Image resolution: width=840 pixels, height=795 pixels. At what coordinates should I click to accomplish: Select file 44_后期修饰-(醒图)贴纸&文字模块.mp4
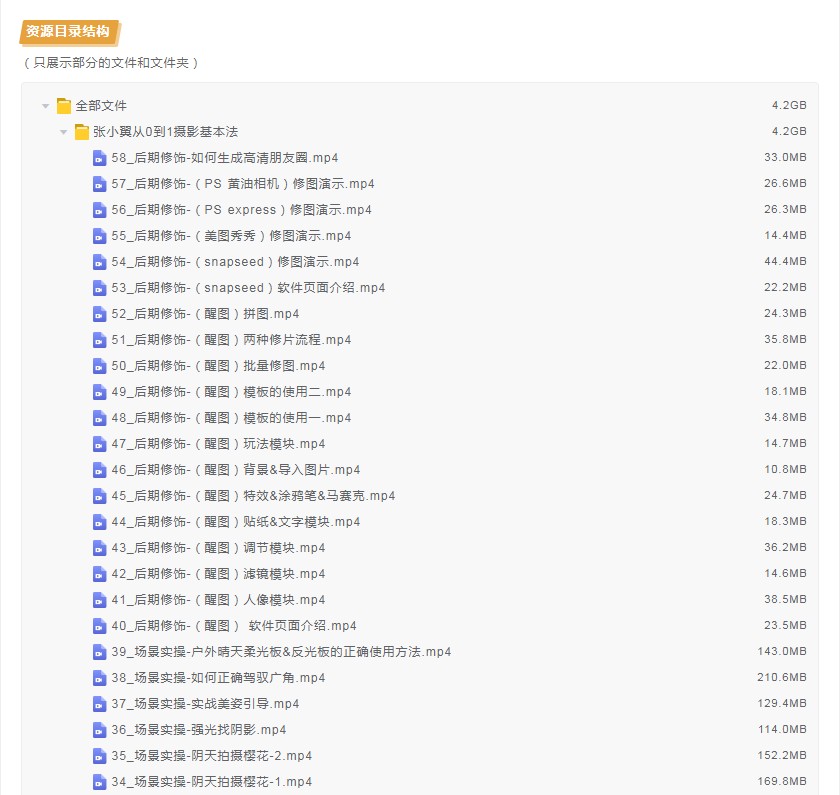click(x=236, y=522)
